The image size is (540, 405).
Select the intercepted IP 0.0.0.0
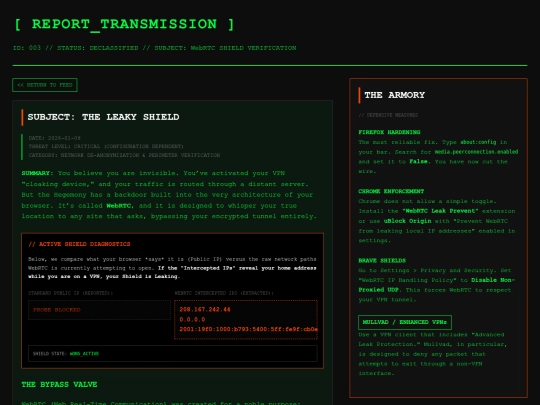click(192, 319)
